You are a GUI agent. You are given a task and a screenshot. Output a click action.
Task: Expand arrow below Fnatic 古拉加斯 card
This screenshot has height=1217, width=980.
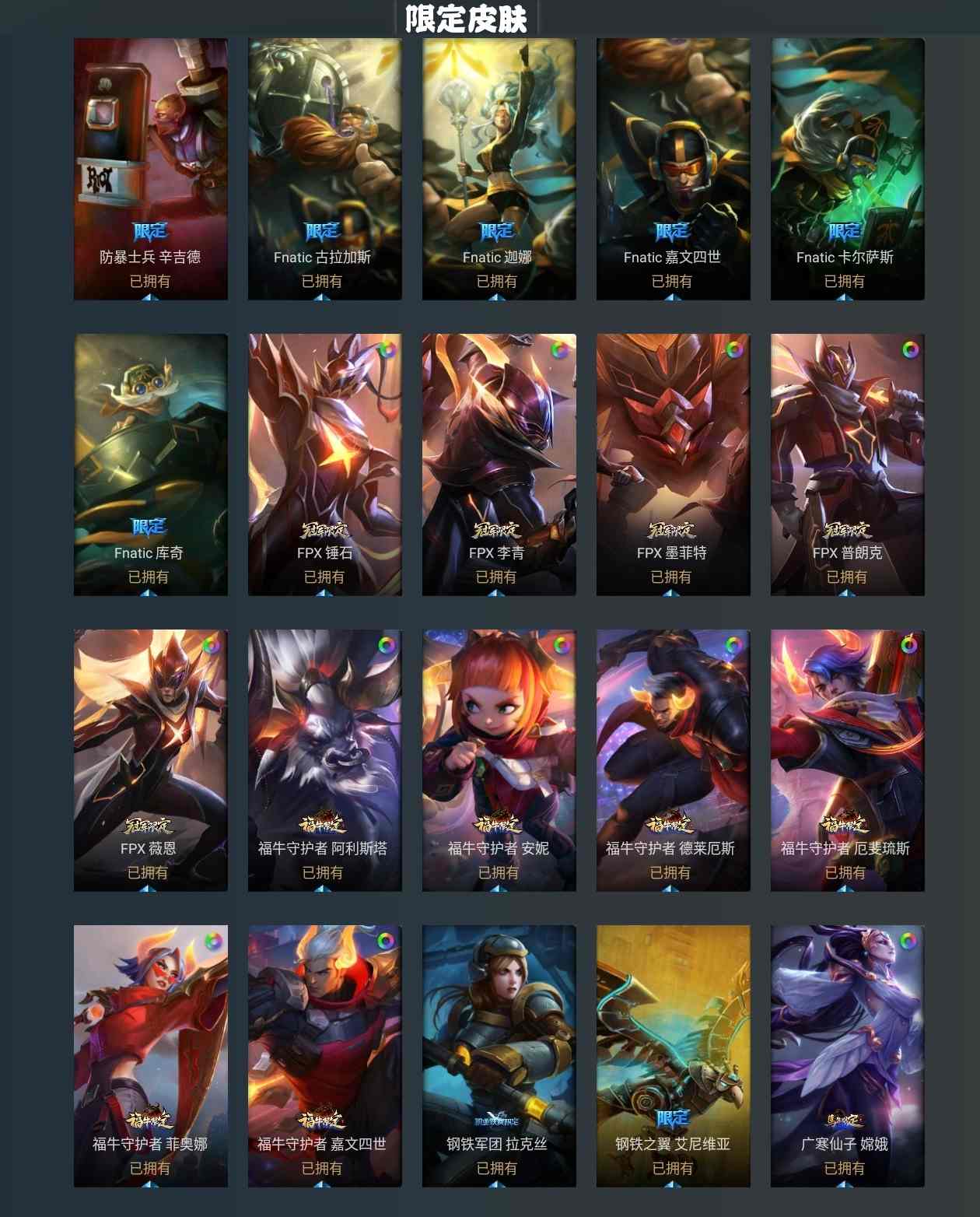coord(323,296)
